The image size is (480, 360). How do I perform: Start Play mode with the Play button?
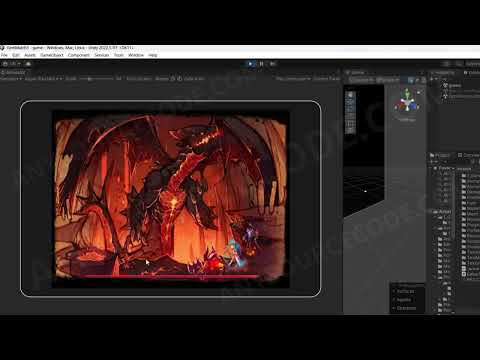click(251, 64)
